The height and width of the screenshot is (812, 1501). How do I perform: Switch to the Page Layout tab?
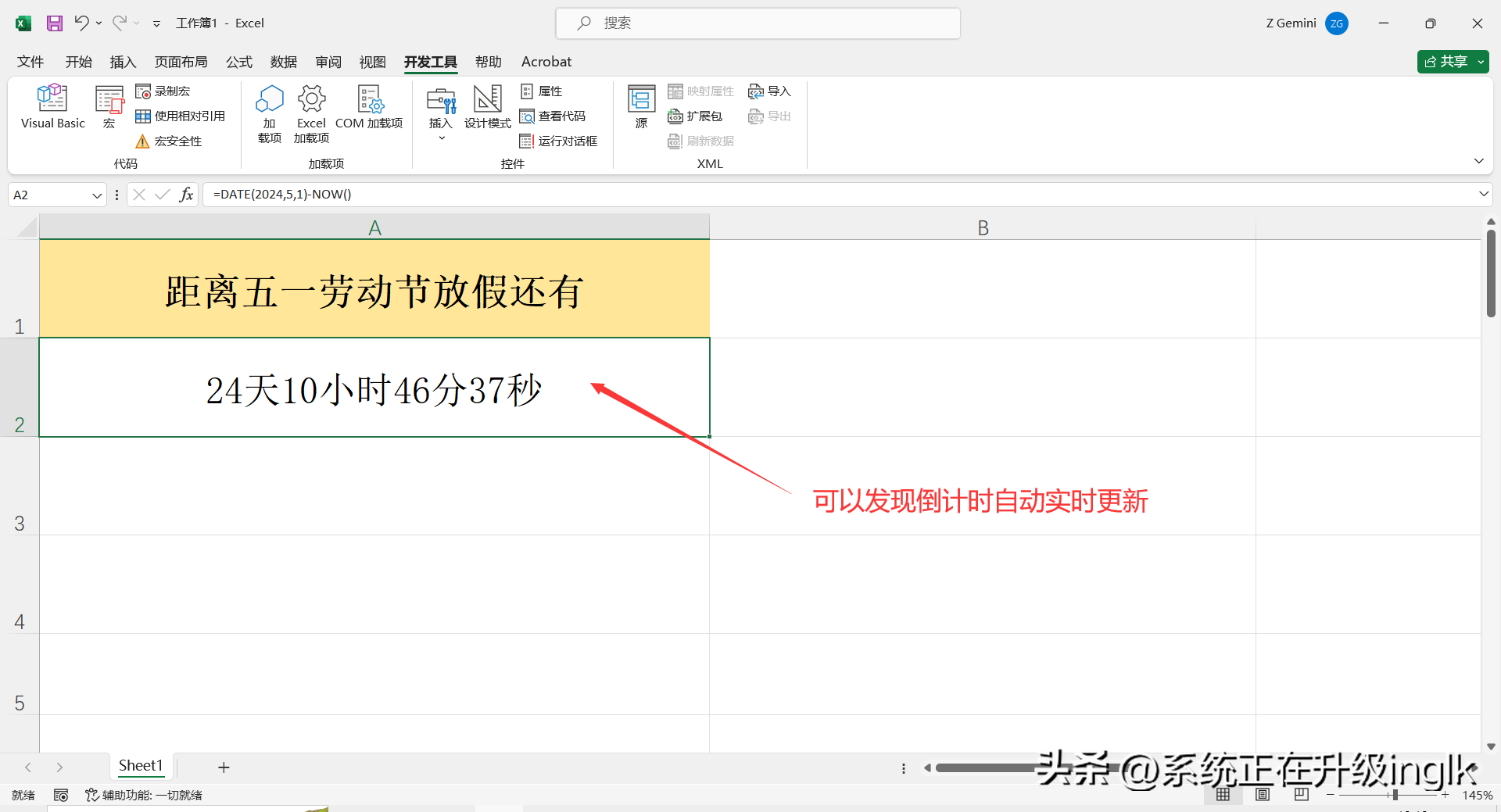[181, 62]
